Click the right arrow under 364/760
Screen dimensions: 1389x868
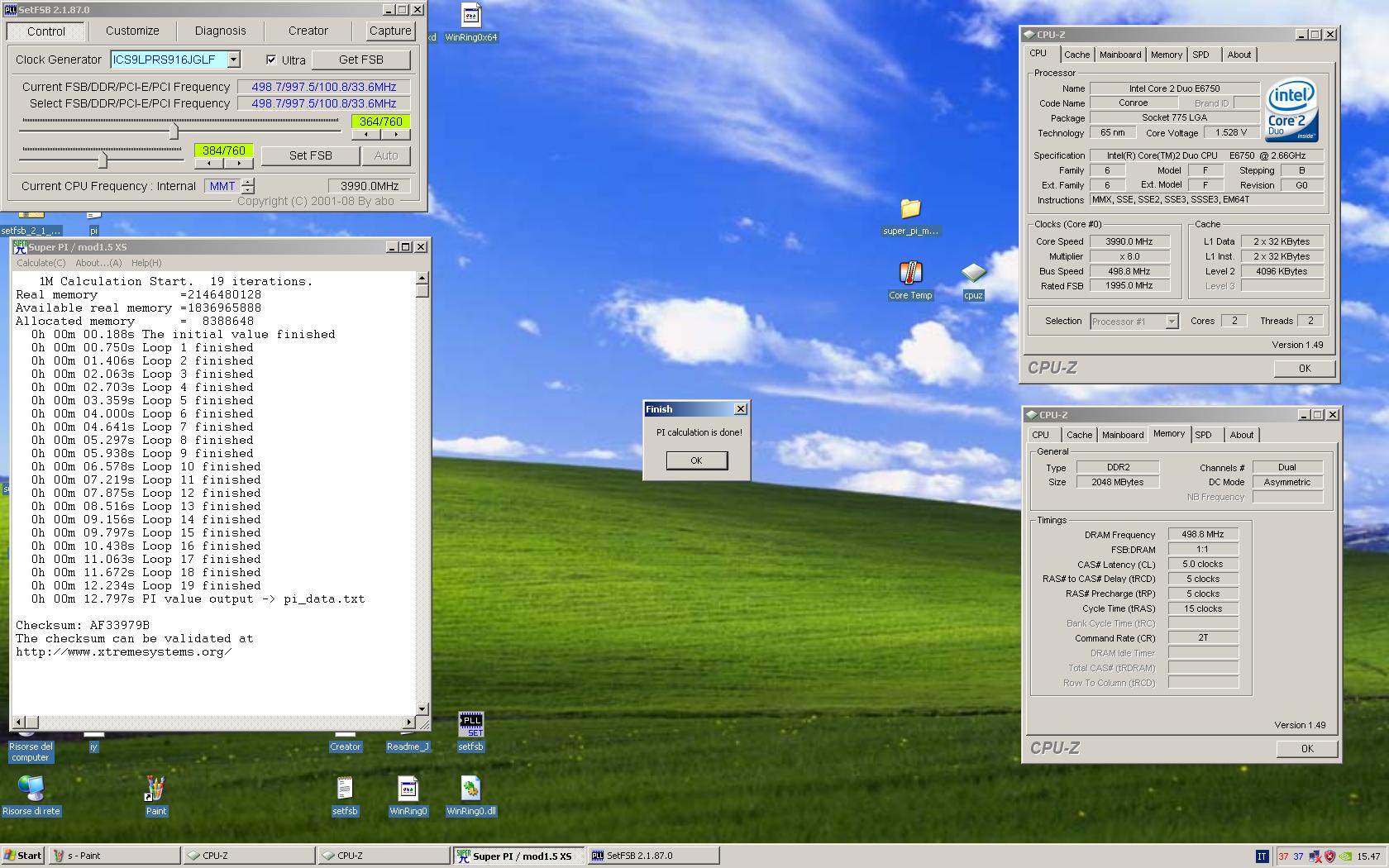395,134
